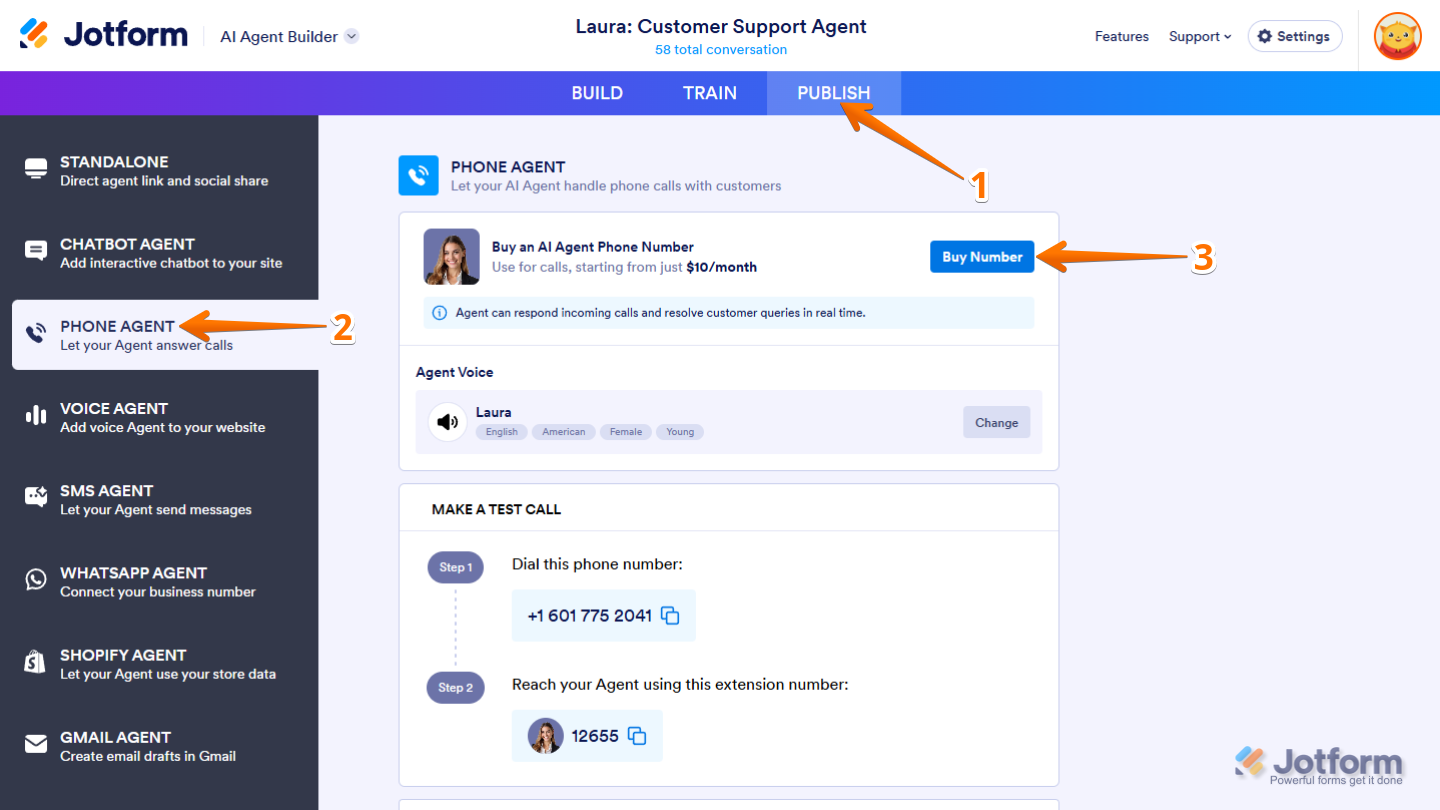The height and width of the screenshot is (810, 1440).
Task: Click the Jotform logo in the header
Action: click(x=103, y=35)
